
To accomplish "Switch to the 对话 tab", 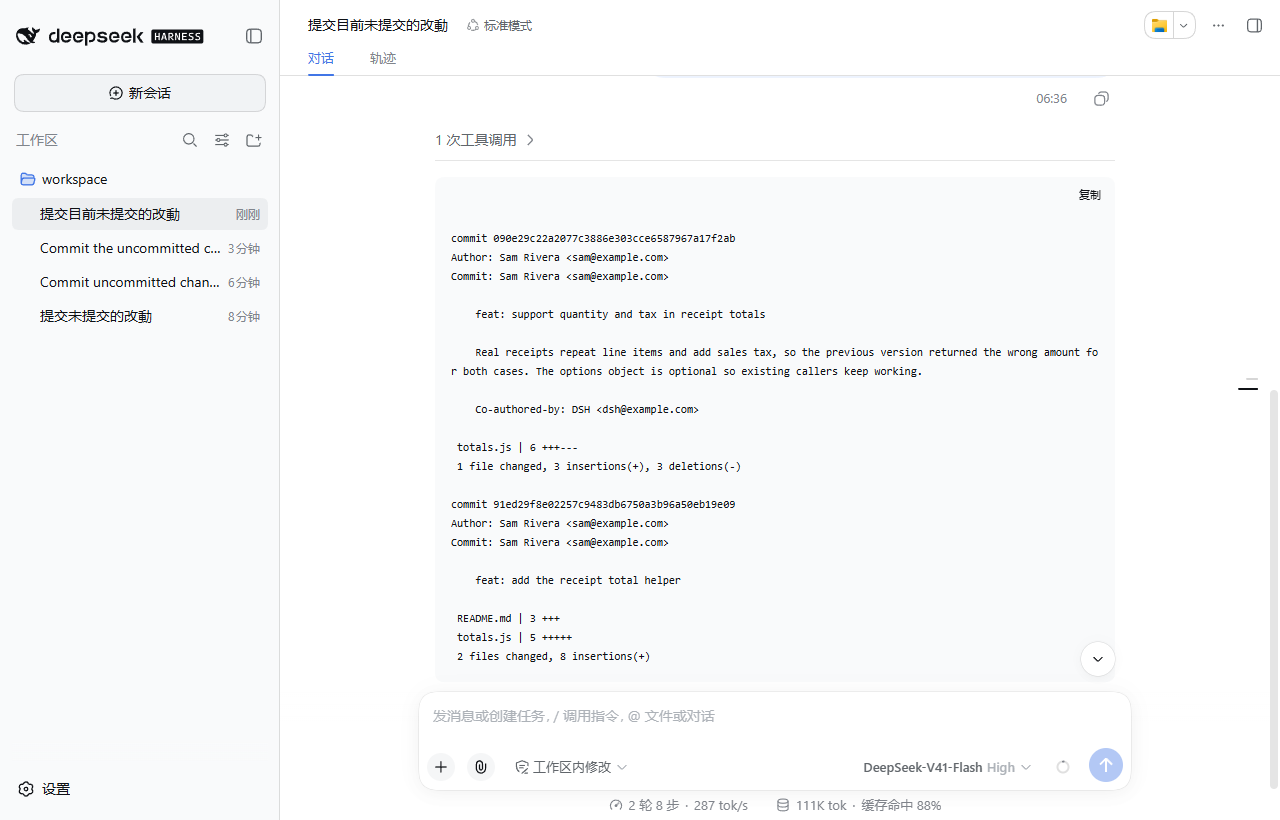I will (x=321, y=58).
